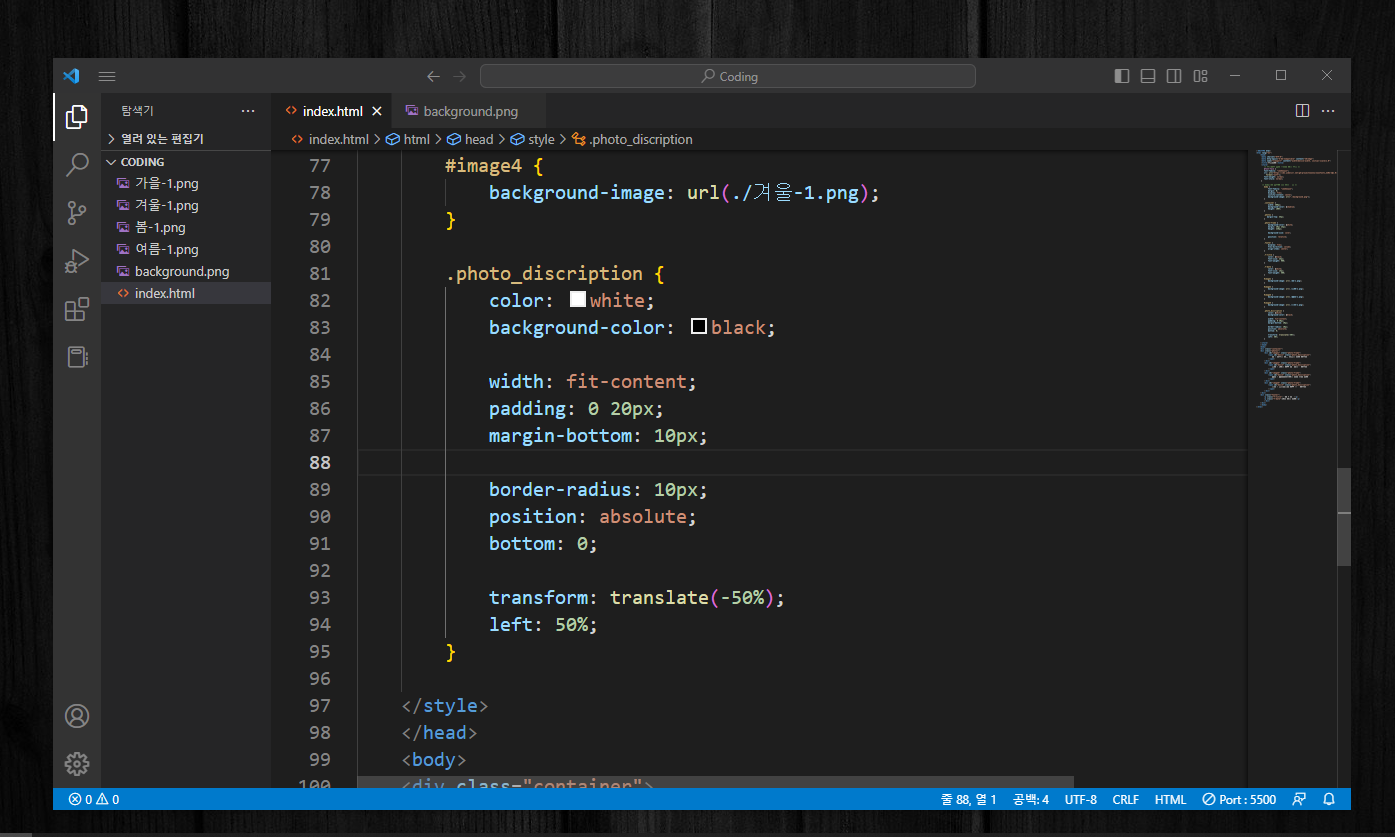Collapse the CODING folder section
The width and height of the screenshot is (1395, 837).
tap(186, 161)
